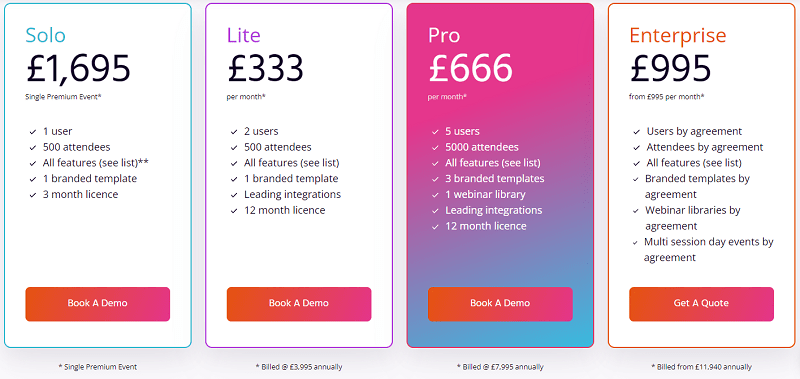Click checkmark next to '1 webinar library'
The width and height of the screenshot is (800, 379).
(435, 195)
